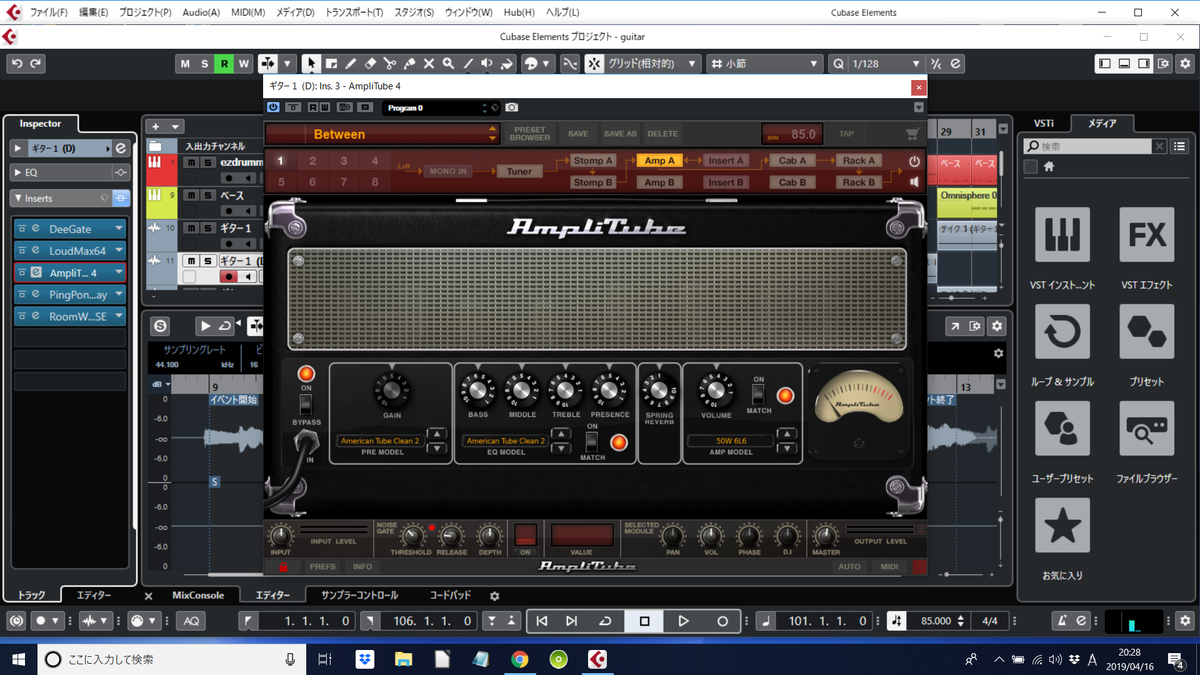
Task: Open the LoudMax64 insert dropdown arrow
Action: coord(119,251)
